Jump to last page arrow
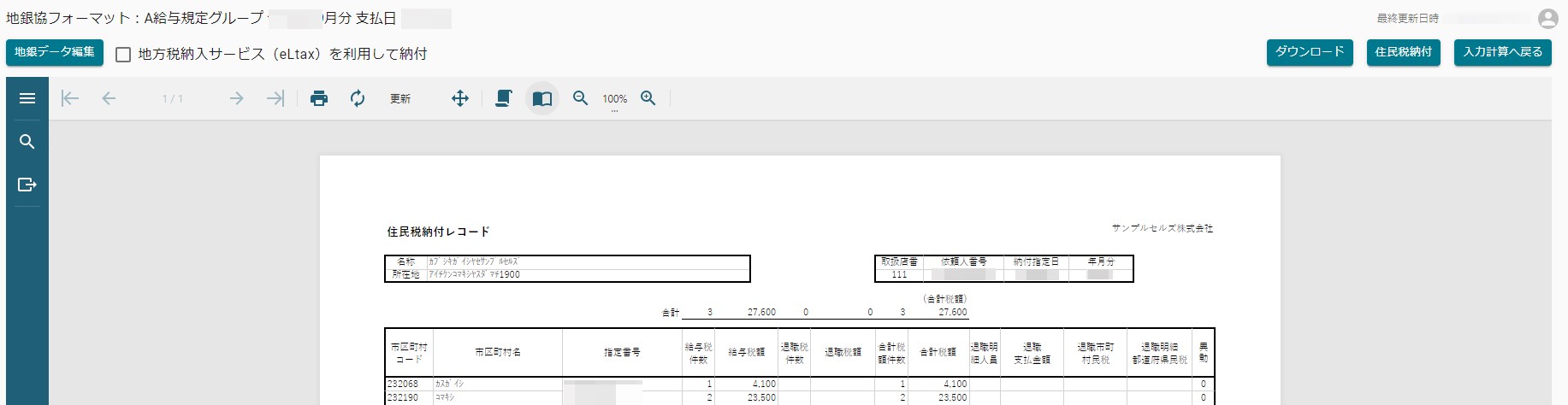The width and height of the screenshot is (1568, 405). coord(275,98)
